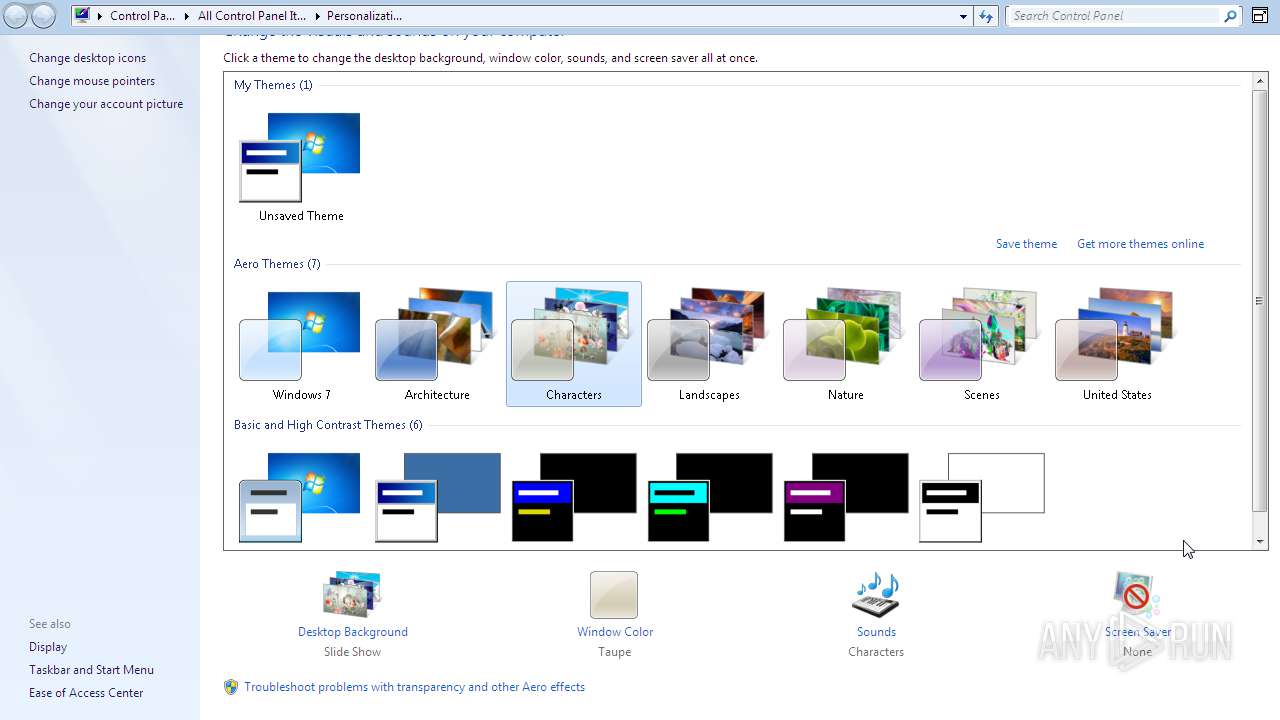
Task: Click Change your account picture link
Action: click(106, 104)
